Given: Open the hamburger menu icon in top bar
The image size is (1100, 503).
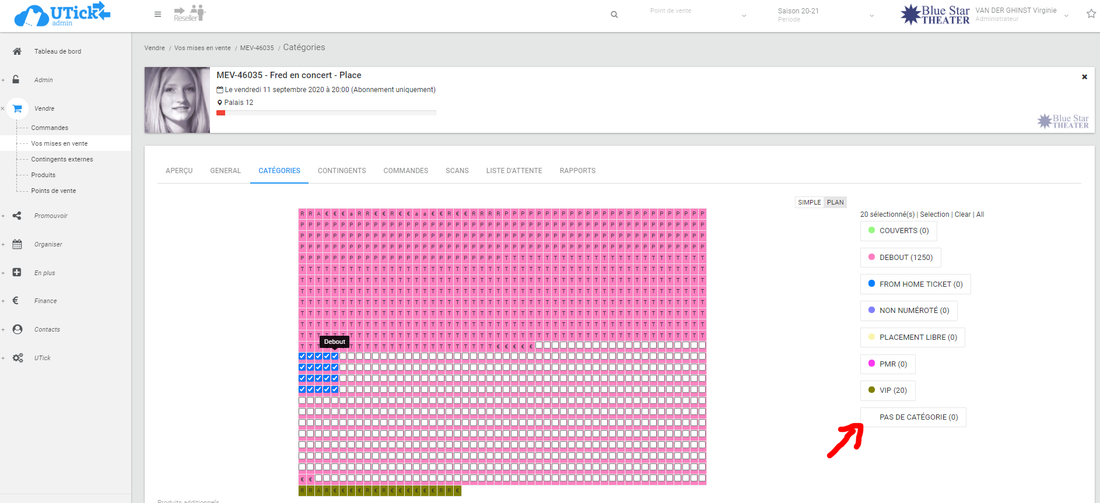Looking at the screenshot, I should [x=157, y=14].
